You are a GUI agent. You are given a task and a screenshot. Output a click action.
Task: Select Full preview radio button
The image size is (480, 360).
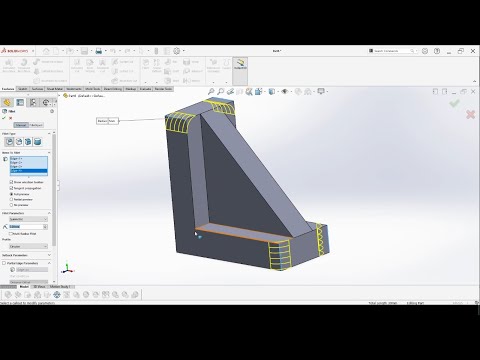click(11, 194)
